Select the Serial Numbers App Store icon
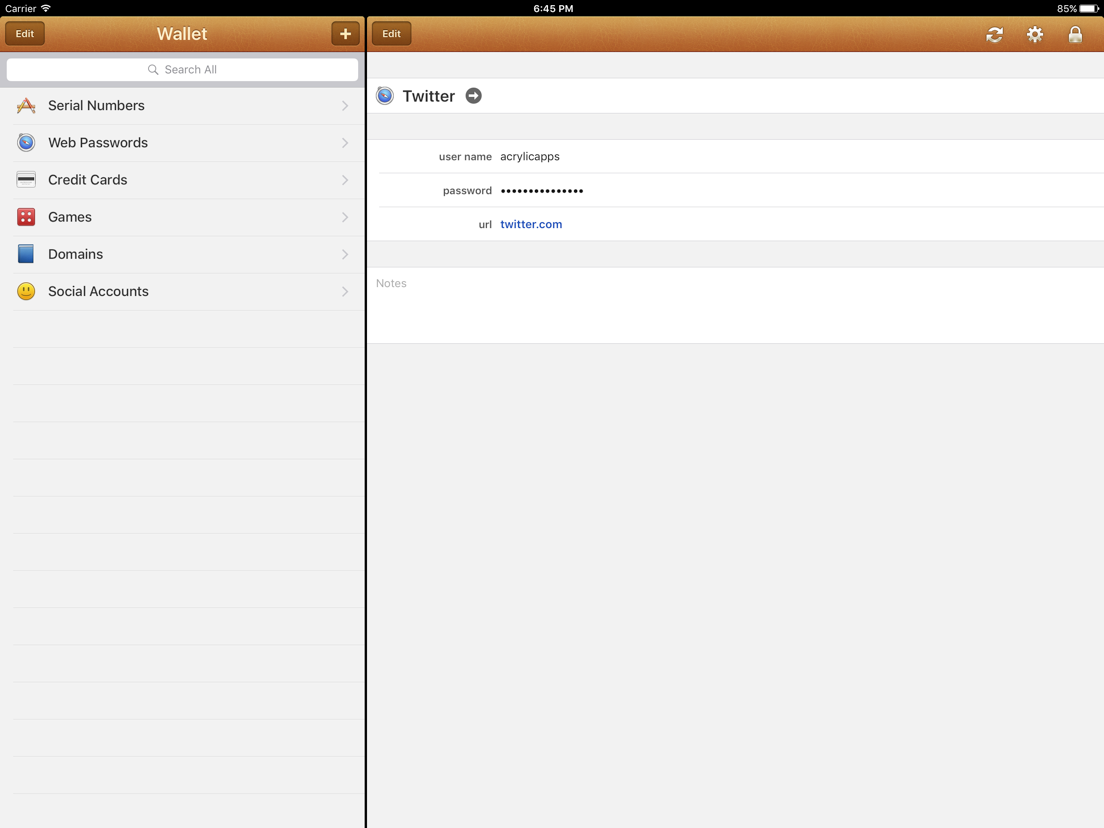 coord(26,106)
